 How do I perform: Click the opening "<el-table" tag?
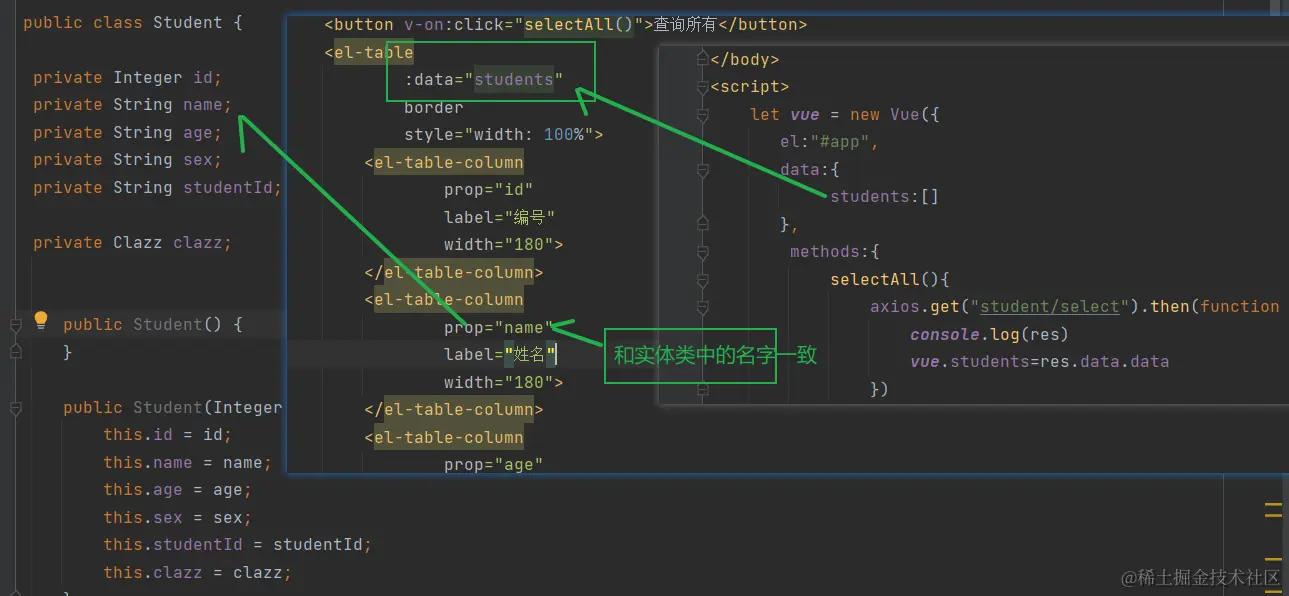(x=369, y=52)
